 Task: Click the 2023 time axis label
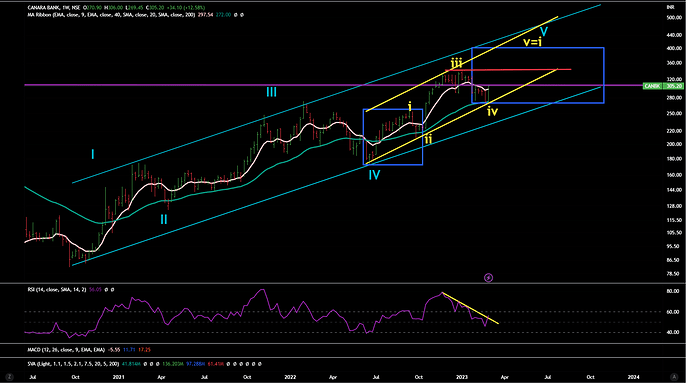coord(462,377)
